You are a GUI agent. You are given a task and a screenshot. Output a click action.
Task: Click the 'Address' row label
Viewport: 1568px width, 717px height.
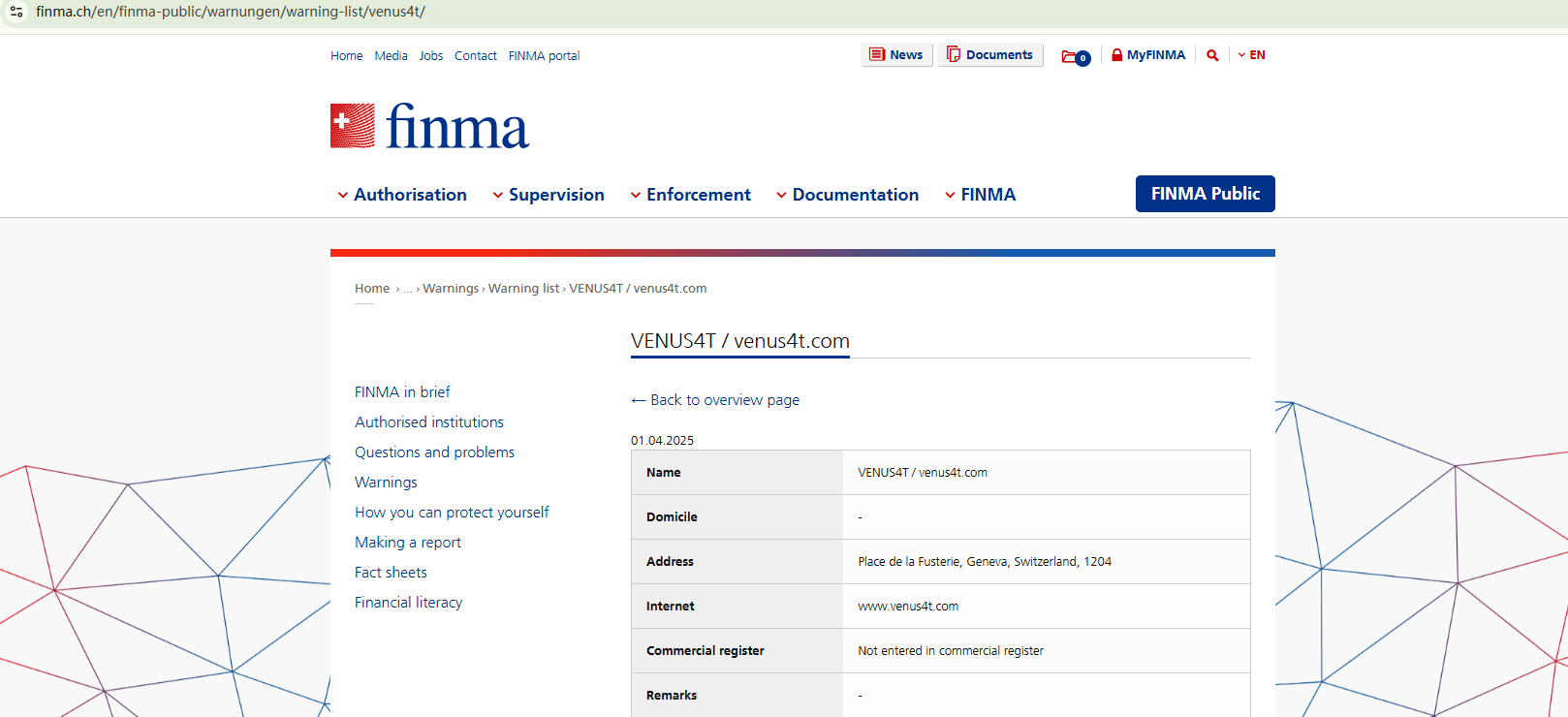670,562
